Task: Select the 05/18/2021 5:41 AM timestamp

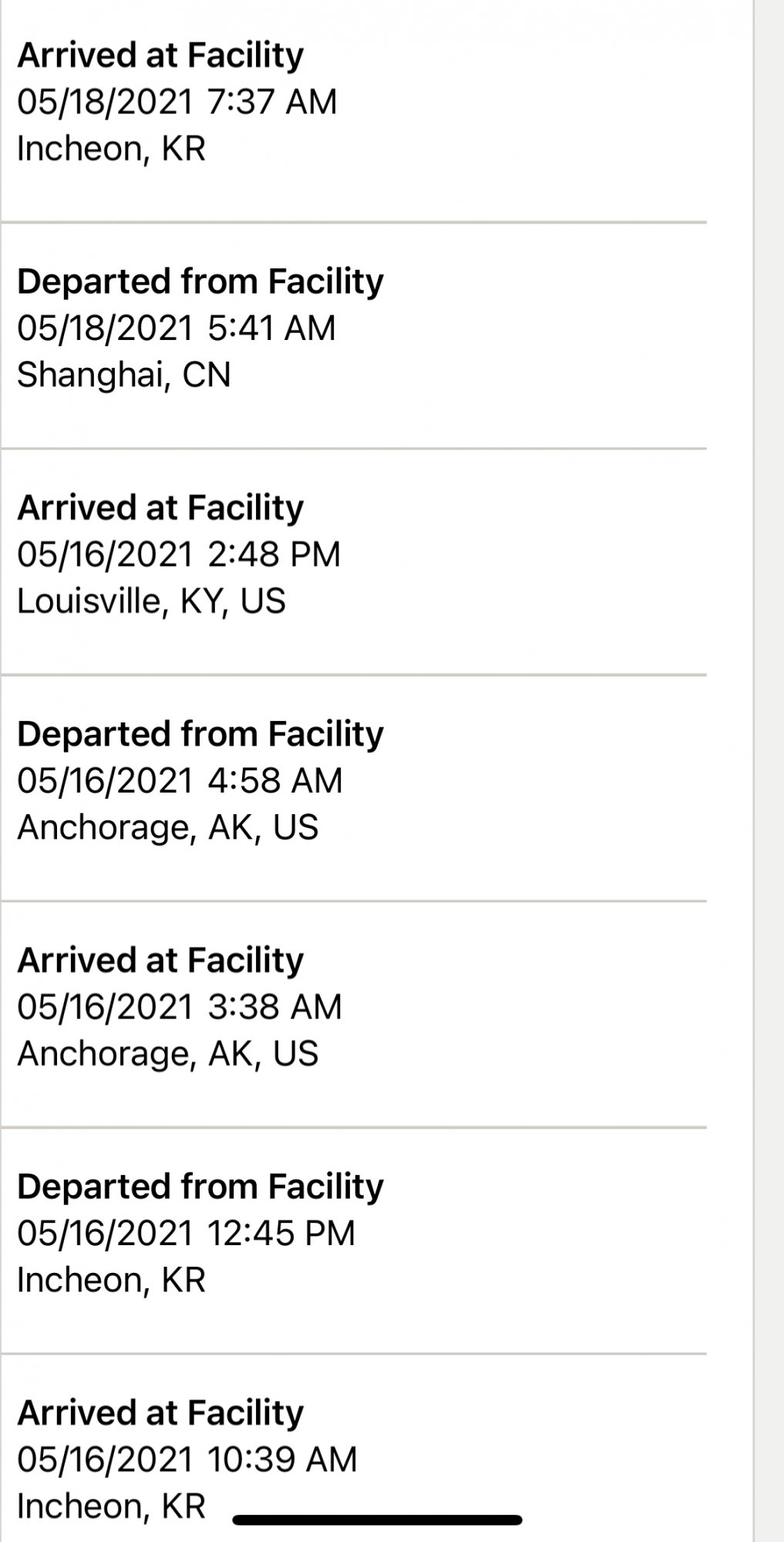Action: pyautogui.click(x=177, y=328)
